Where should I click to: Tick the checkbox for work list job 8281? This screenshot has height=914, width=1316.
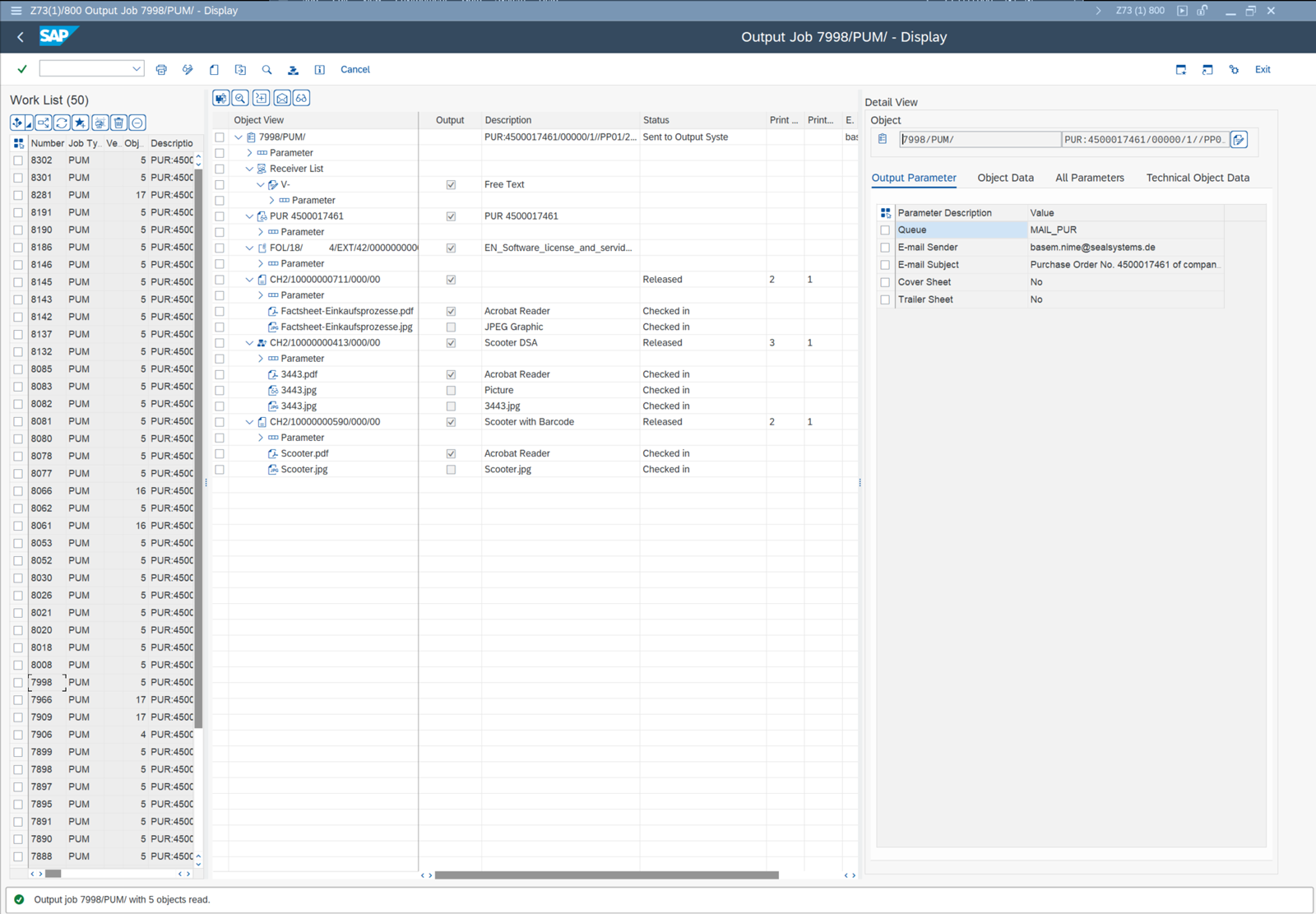coord(18,195)
